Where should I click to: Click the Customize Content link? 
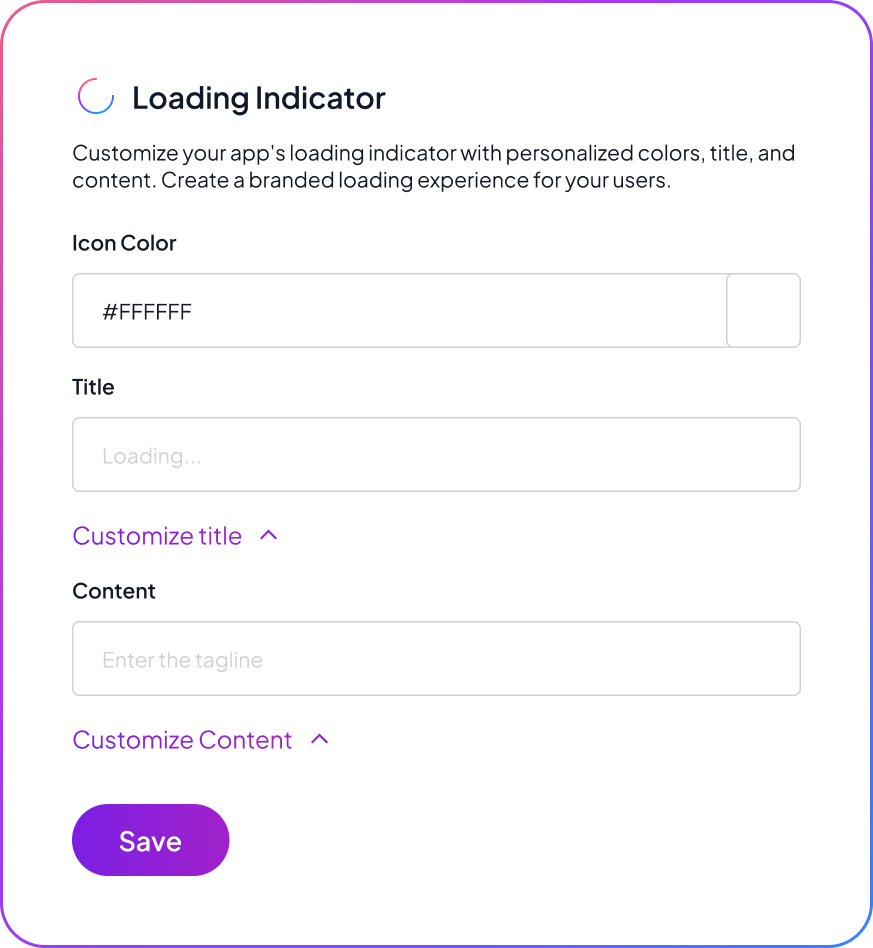(183, 740)
